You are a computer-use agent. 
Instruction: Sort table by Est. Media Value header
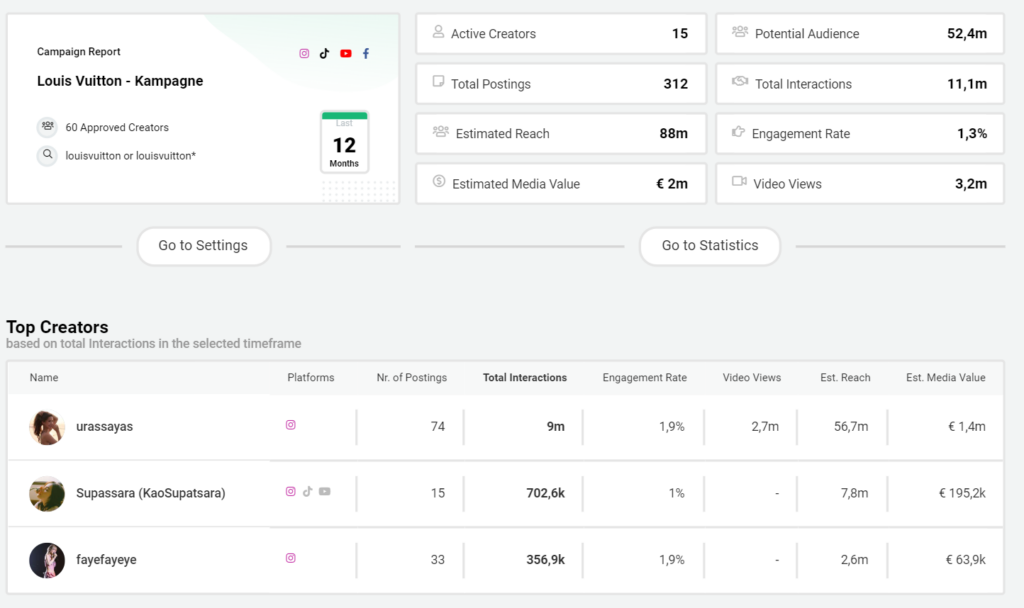[x=945, y=378]
